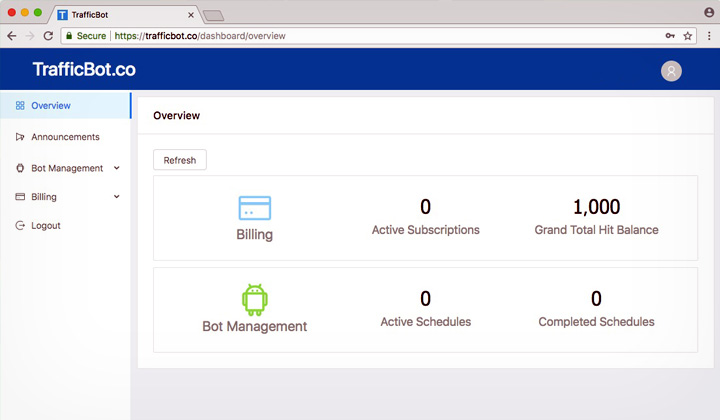Click the Overview grid icon in sidebar
720x420 pixels.
20,106
